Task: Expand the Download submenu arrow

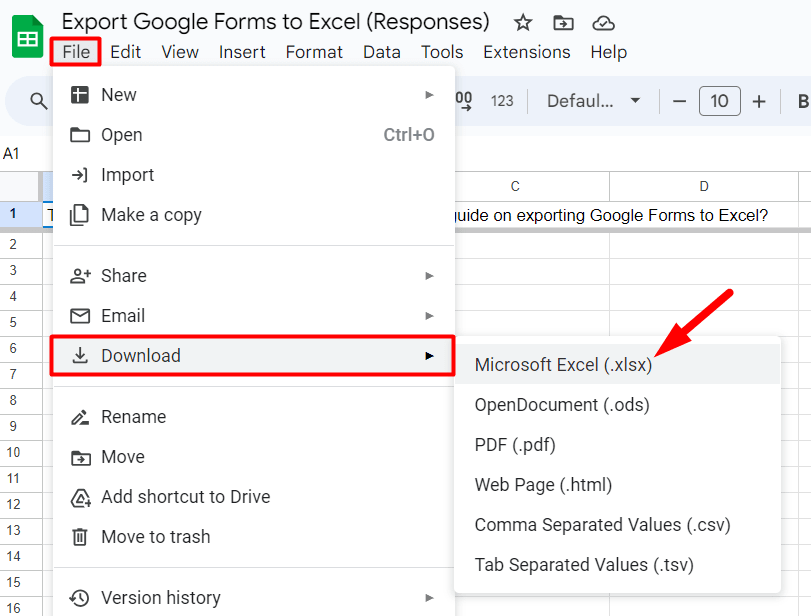Action: click(429, 356)
